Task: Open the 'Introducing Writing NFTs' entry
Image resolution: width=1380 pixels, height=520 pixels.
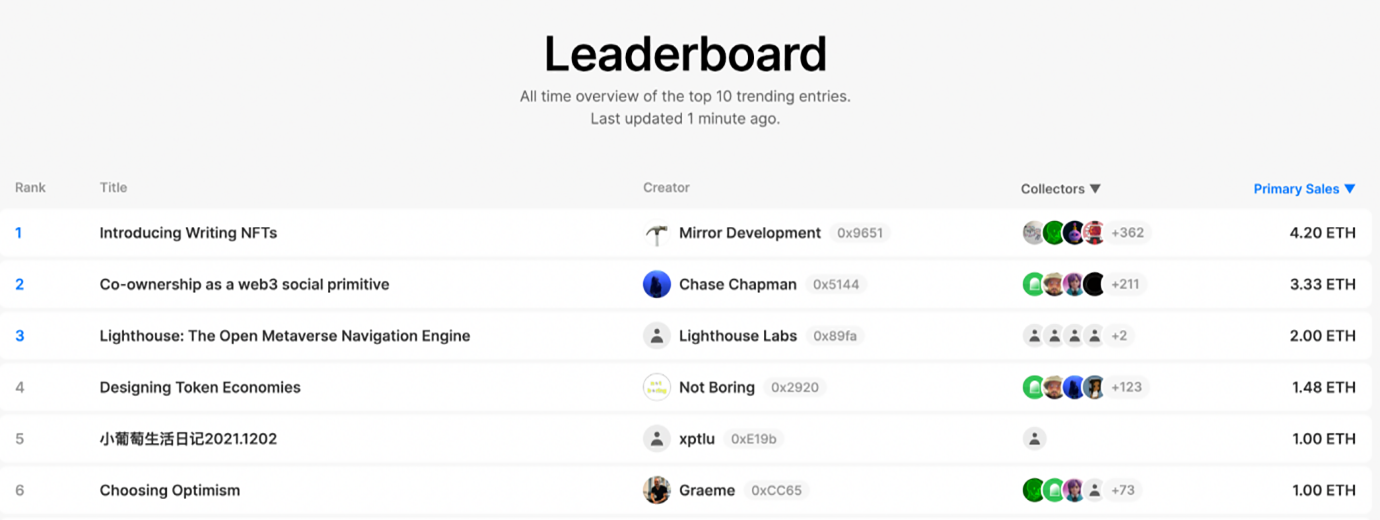Action: click(x=188, y=233)
